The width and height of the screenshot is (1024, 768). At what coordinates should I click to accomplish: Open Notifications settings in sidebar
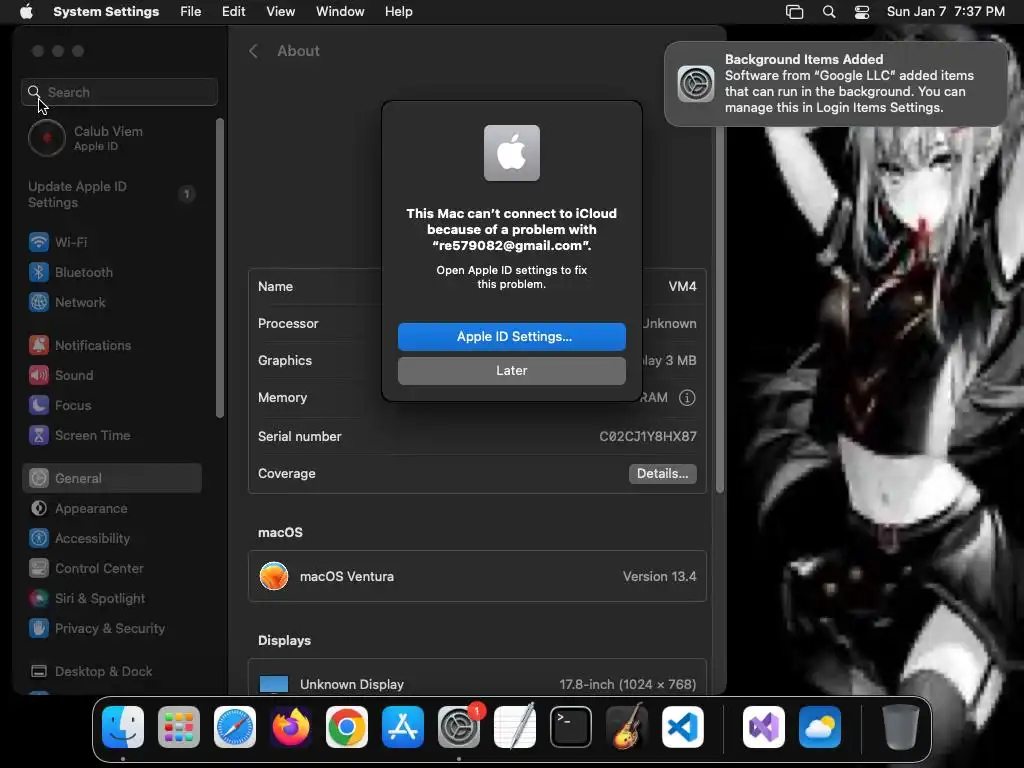point(112,345)
